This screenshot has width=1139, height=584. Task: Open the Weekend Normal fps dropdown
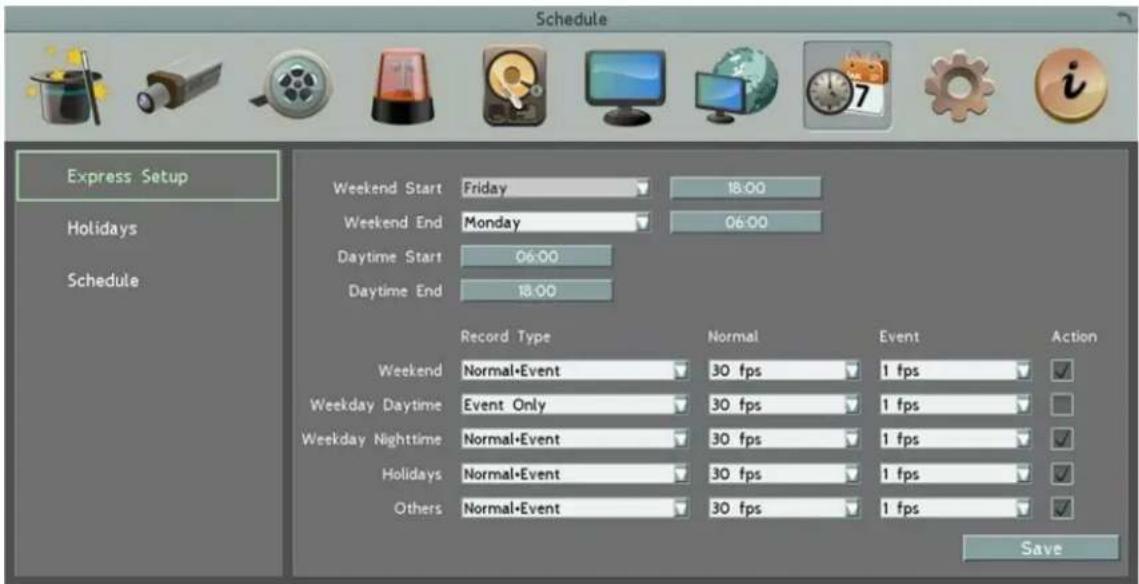[x=785, y=371]
